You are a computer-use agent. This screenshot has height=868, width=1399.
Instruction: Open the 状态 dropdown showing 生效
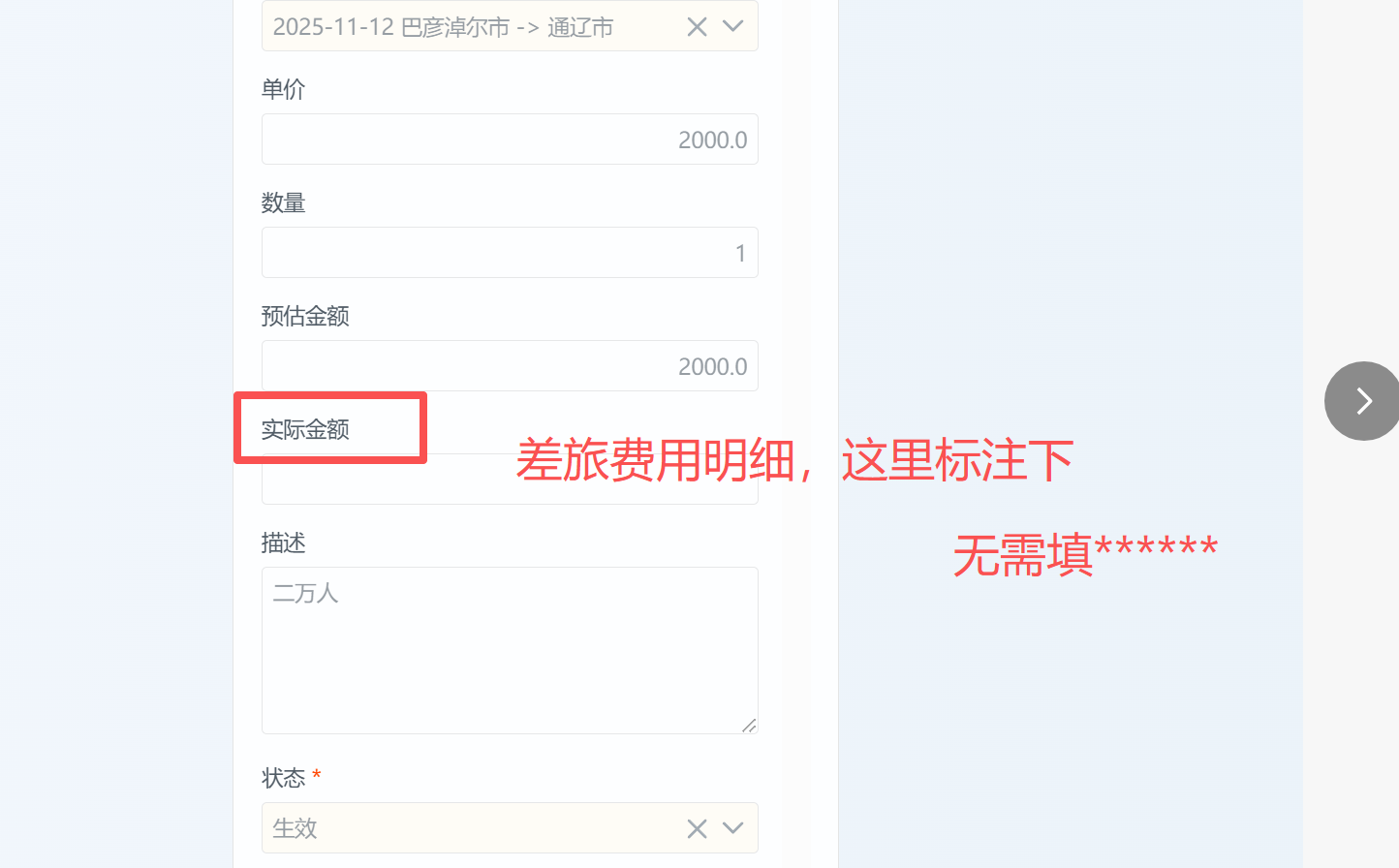pos(510,828)
